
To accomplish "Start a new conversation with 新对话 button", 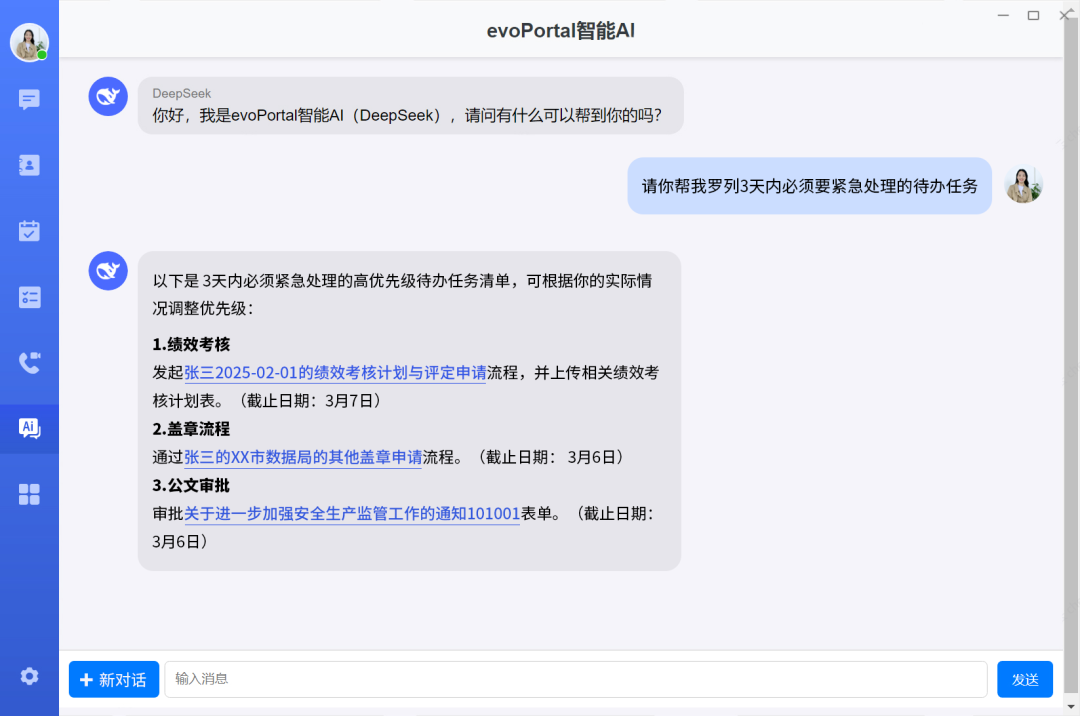I will [x=113, y=679].
